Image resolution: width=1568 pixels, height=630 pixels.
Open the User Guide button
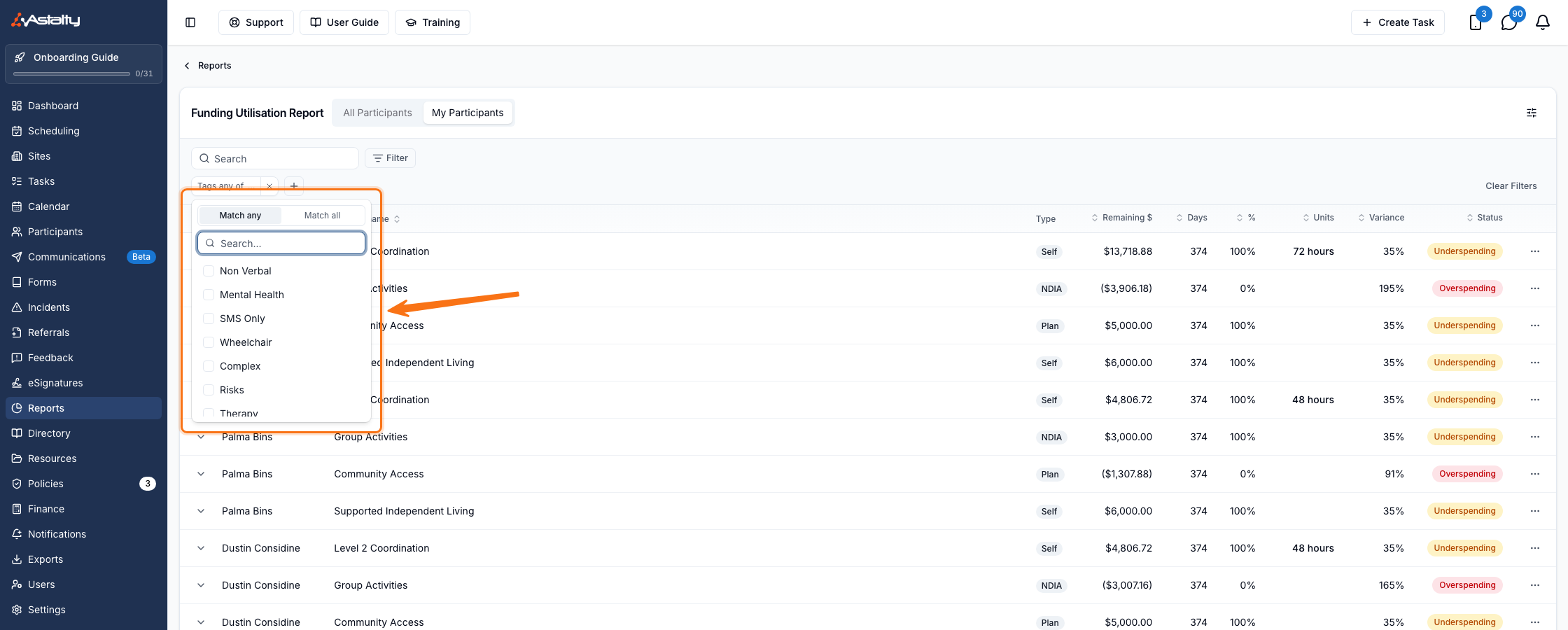pos(344,22)
